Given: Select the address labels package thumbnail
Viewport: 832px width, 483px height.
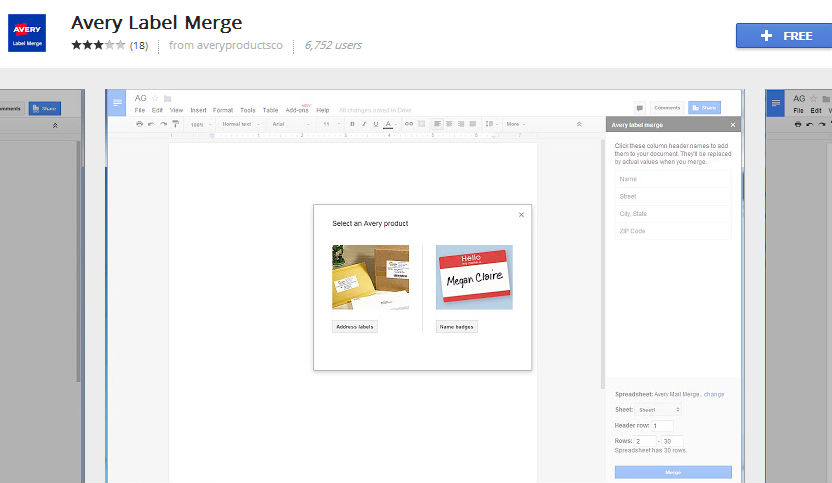Looking at the screenshot, I should coord(370,277).
